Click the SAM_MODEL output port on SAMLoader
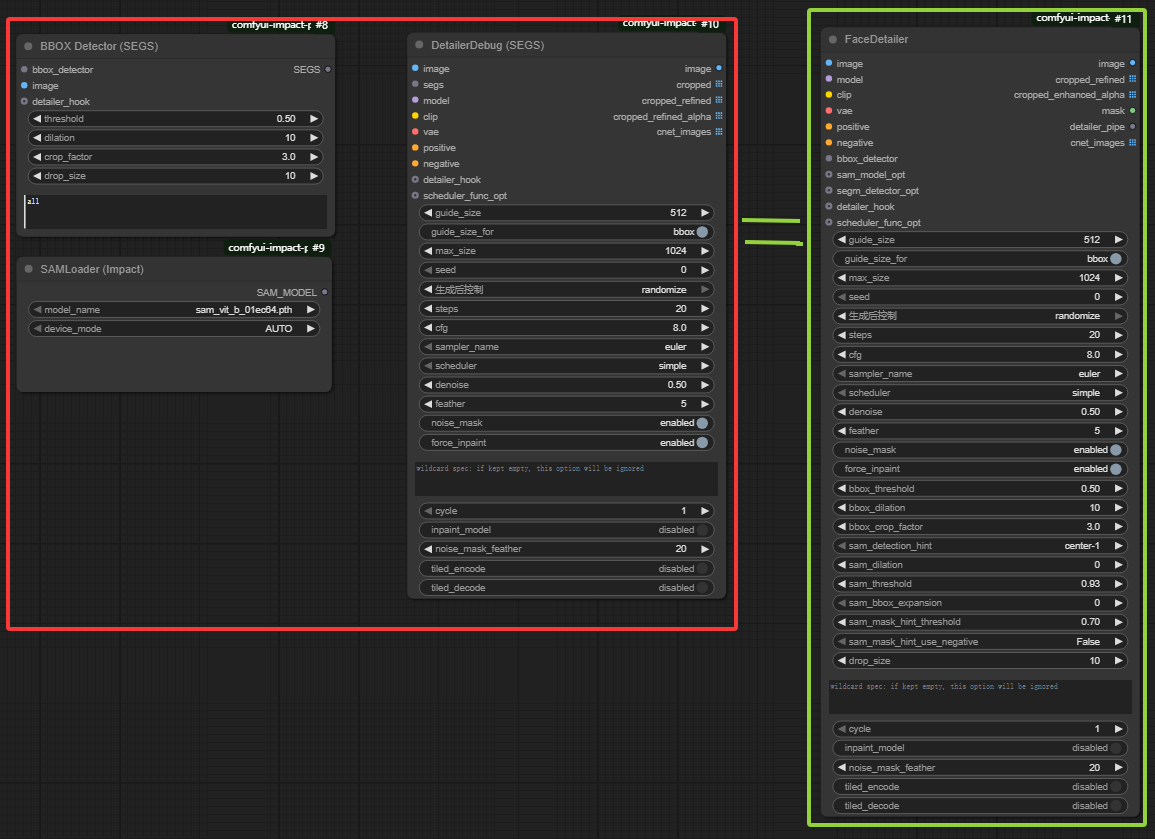 (x=324, y=293)
